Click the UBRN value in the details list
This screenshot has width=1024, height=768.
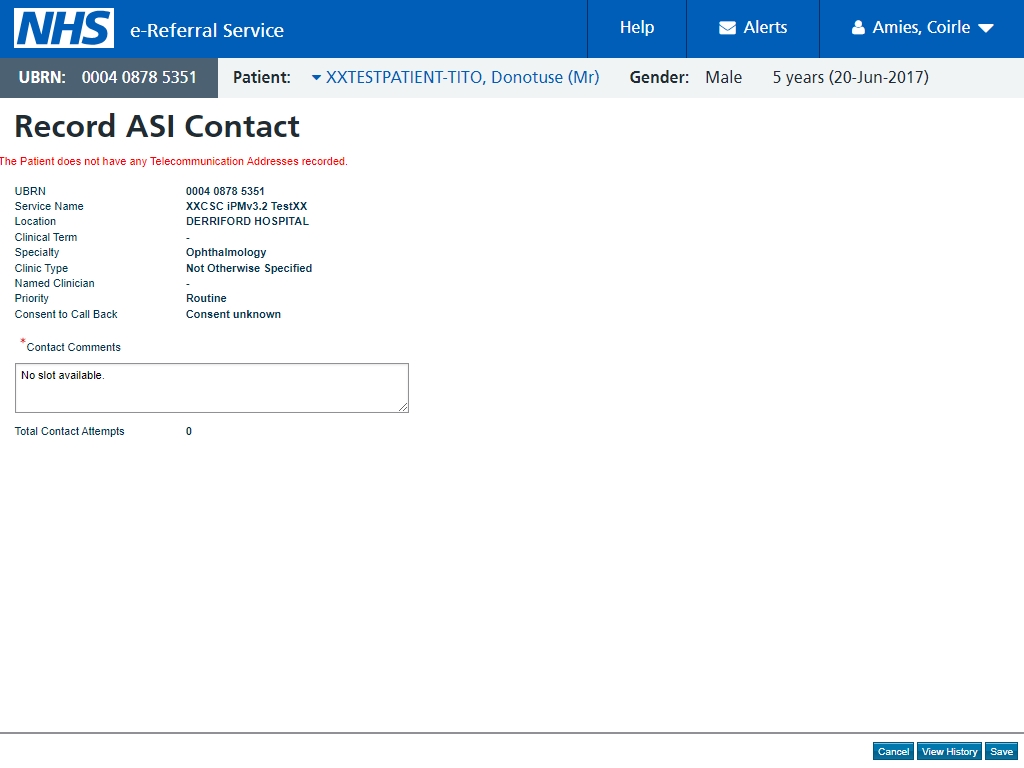point(225,191)
